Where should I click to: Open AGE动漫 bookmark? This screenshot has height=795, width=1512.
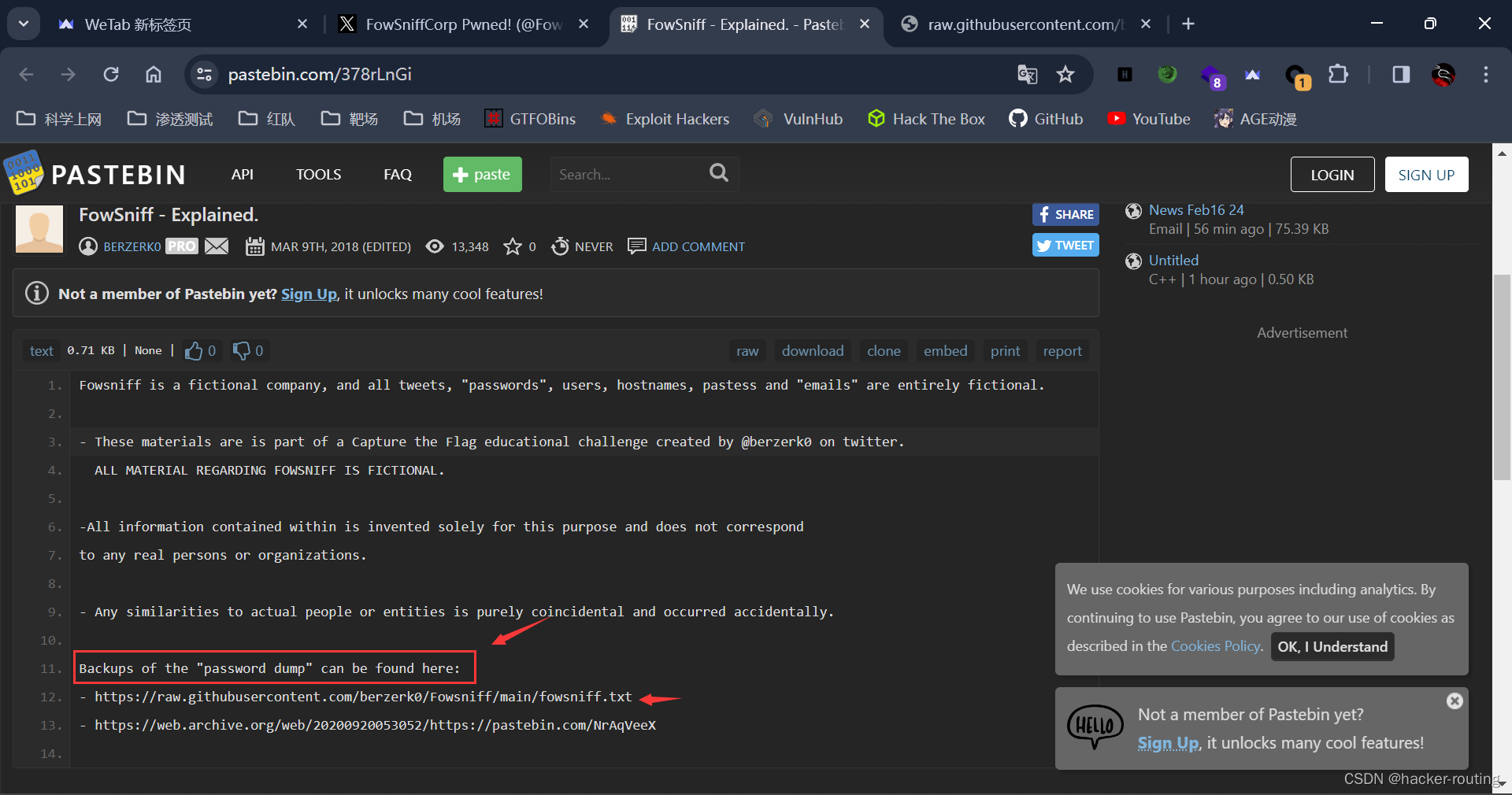pyautogui.click(x=1255, y=119)
